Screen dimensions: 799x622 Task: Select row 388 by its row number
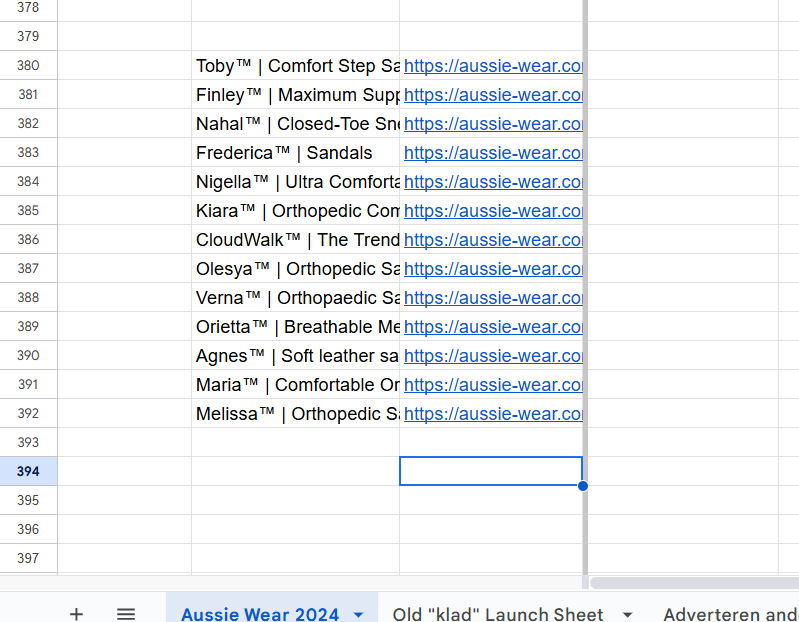28,298
